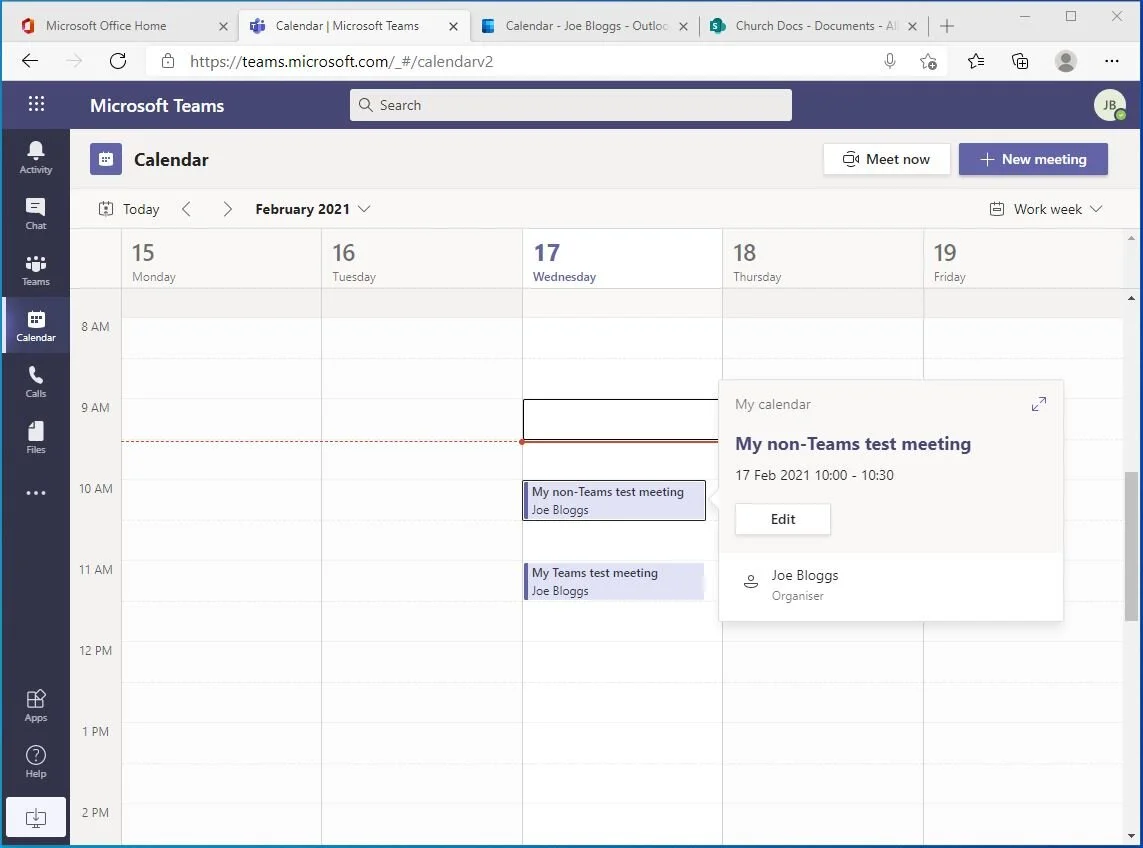Refresh the browser page
Screen dimensions: 1143x848
pos(117,61)
